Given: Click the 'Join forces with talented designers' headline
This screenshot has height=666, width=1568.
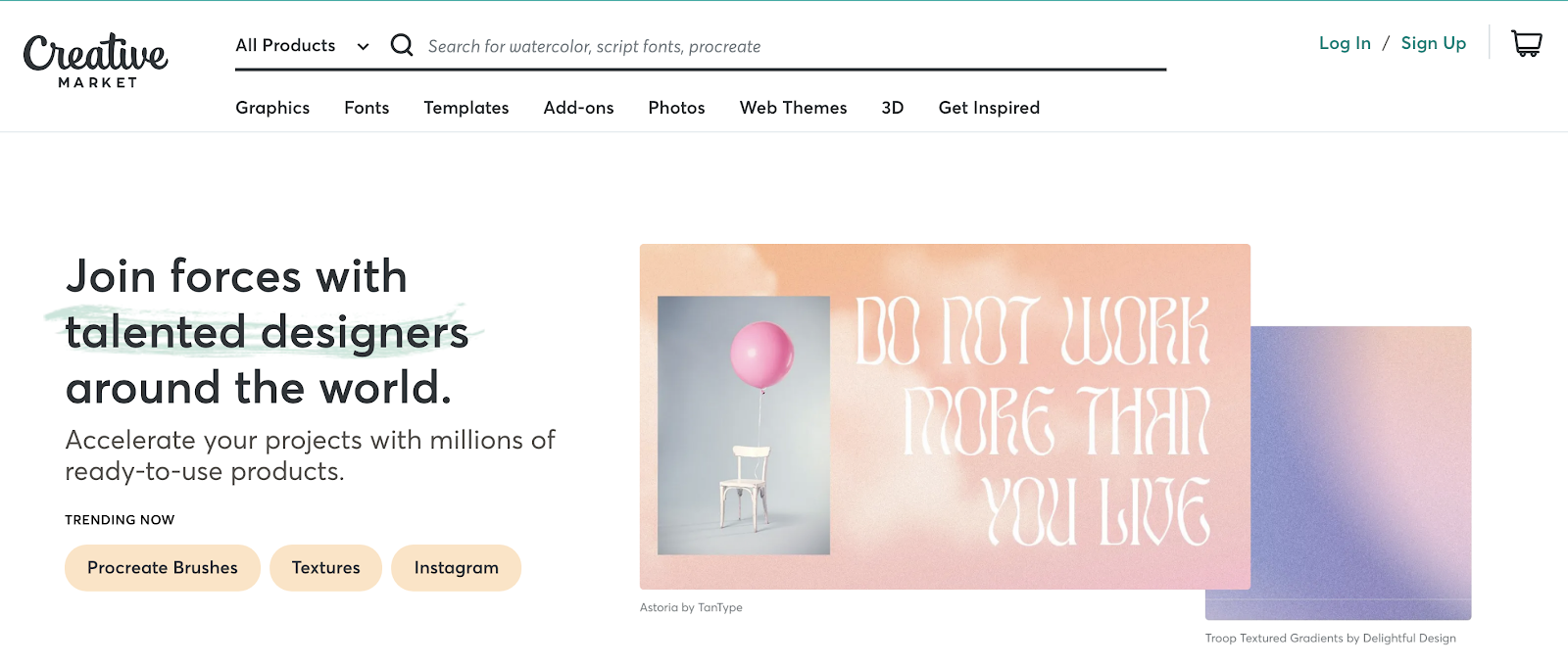Looking at the screenshot, I should (267, 332).
